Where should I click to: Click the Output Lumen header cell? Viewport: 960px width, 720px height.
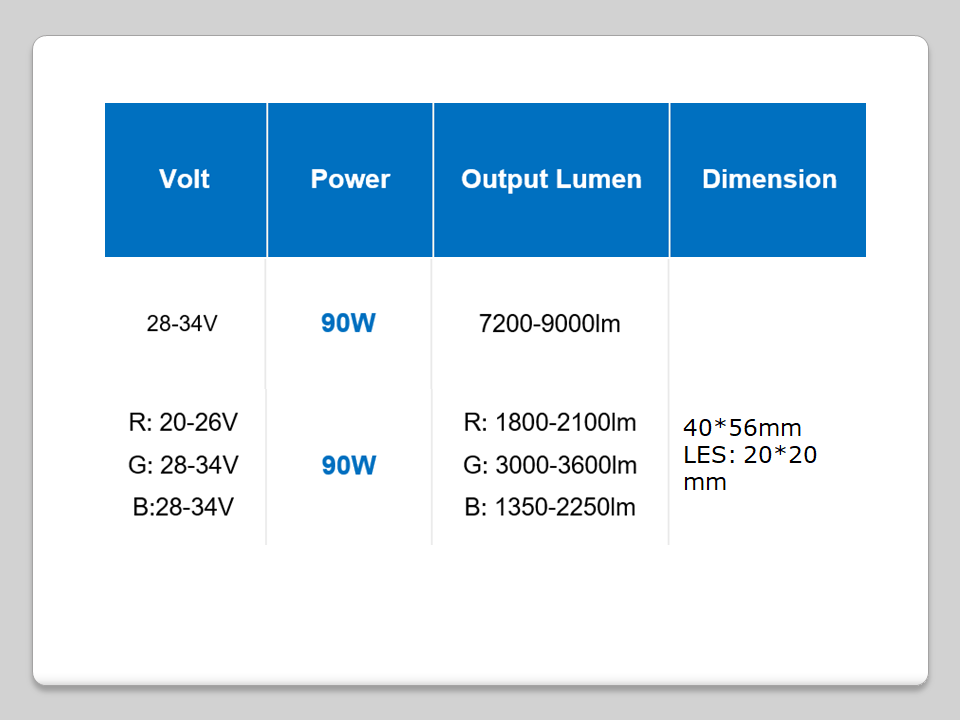551,179
